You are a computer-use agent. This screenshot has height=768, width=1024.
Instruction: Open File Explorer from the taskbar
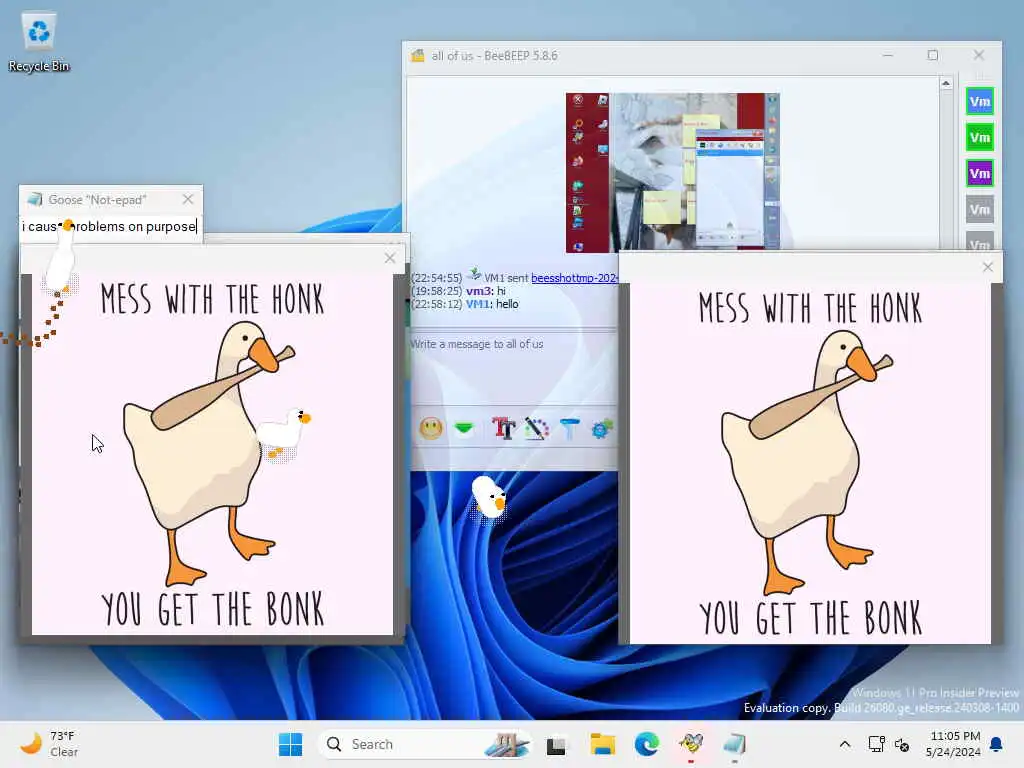click(602, 744)
